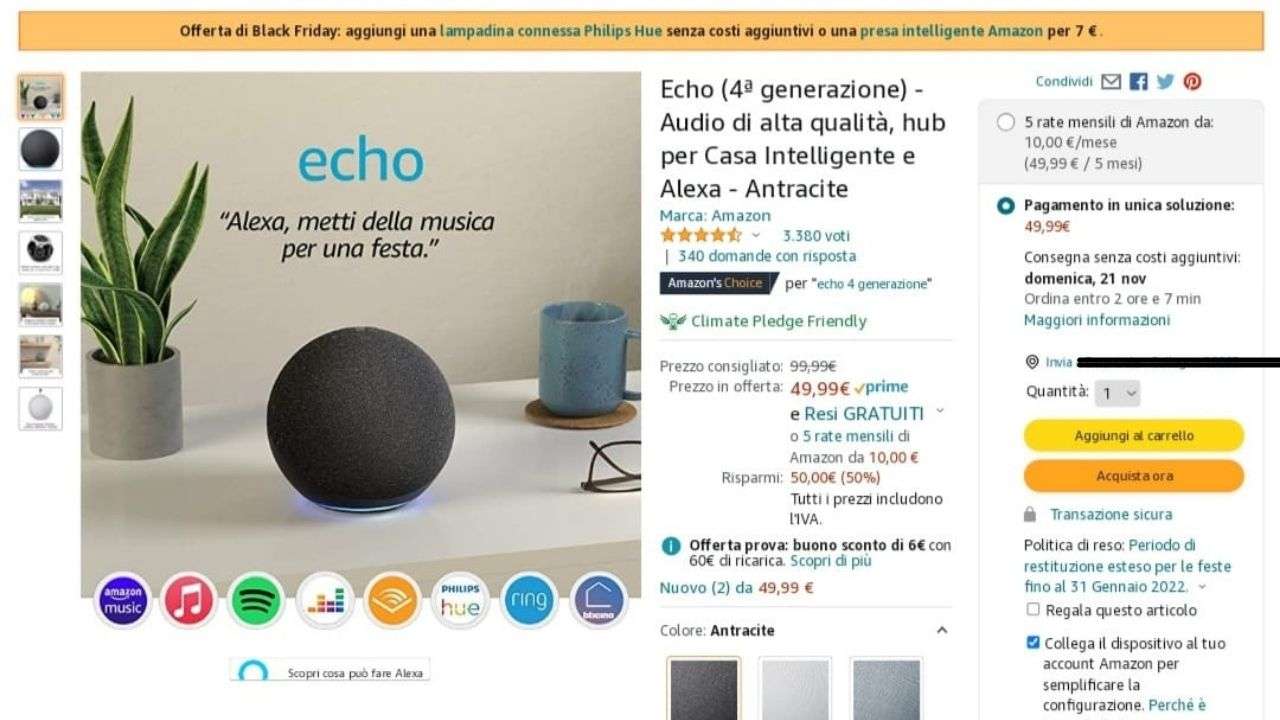Click the location pin icon next to Invia
This screenshot has width=1280, height=720.
click(x=1032, y=362)
